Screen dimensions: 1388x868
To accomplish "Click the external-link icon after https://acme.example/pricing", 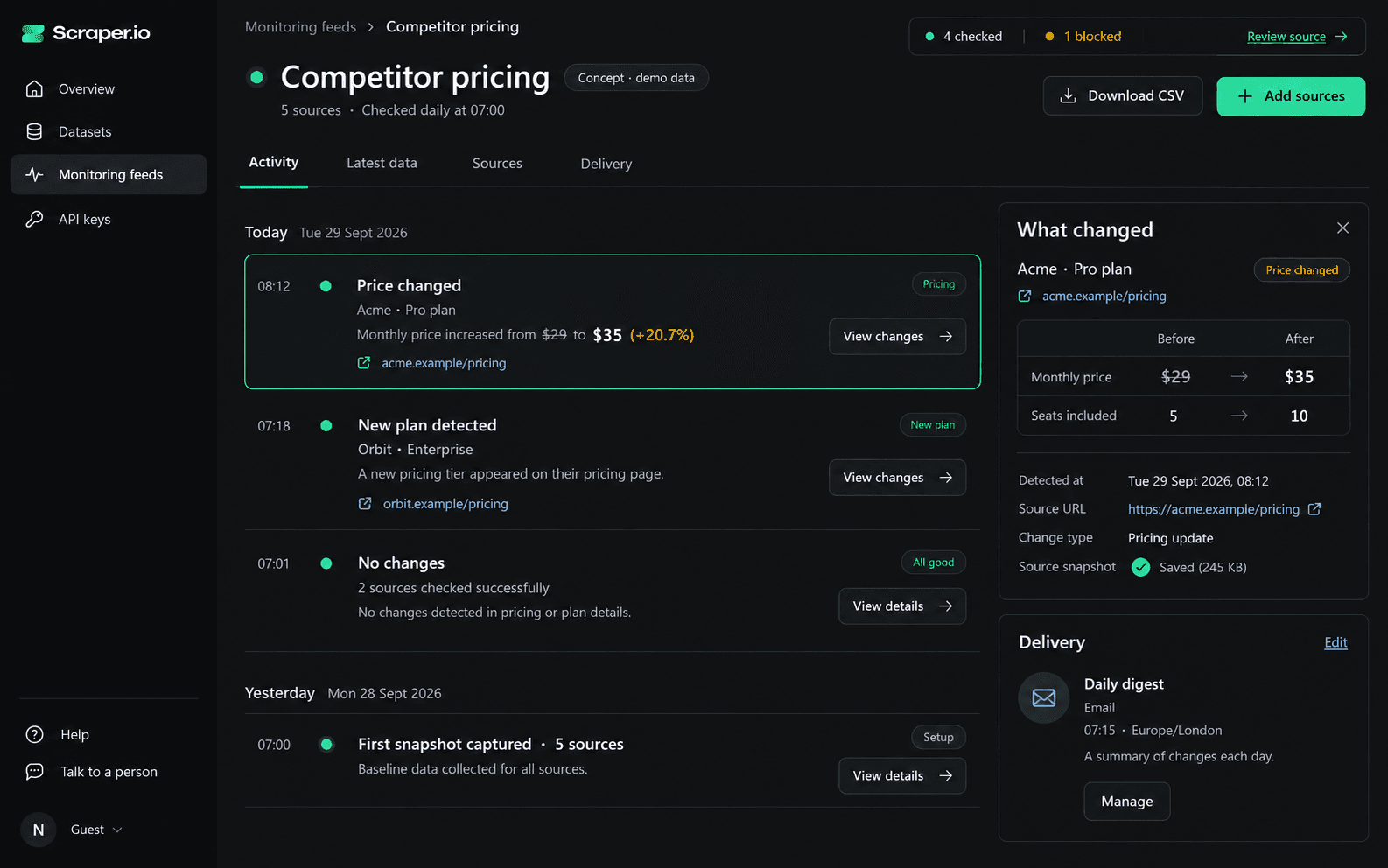I will coord(1314,509).
